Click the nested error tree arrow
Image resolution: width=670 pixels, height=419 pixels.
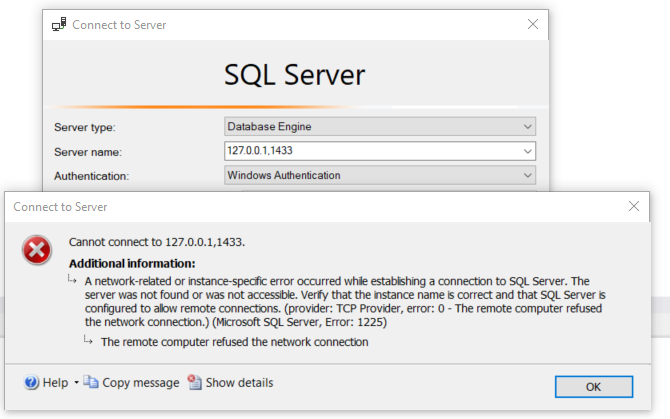88,340
